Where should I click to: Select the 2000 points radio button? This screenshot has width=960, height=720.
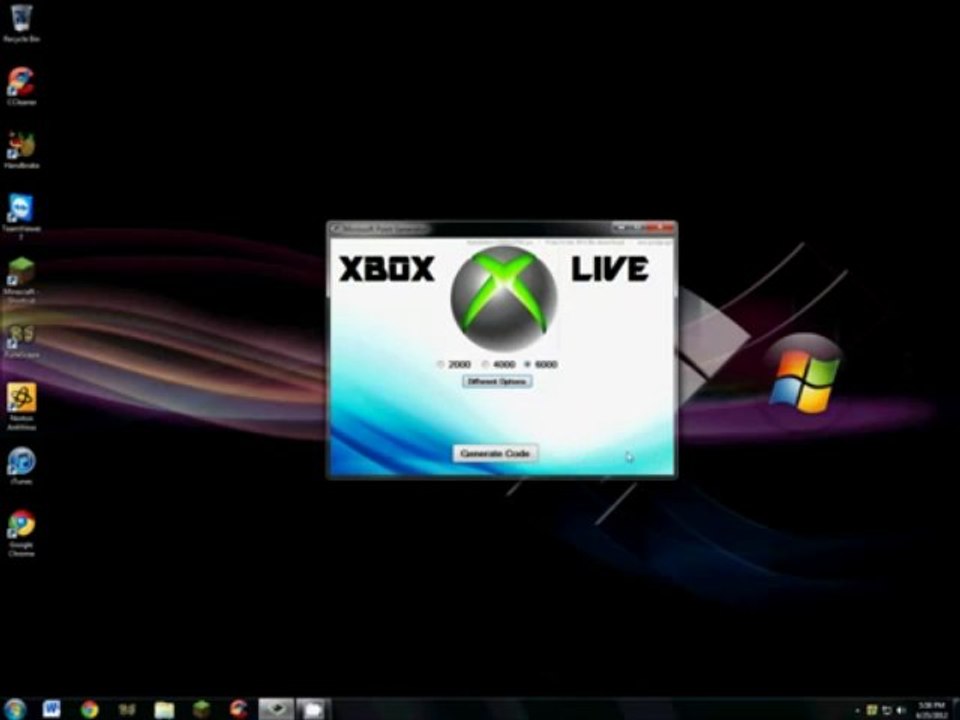point(440,364)
